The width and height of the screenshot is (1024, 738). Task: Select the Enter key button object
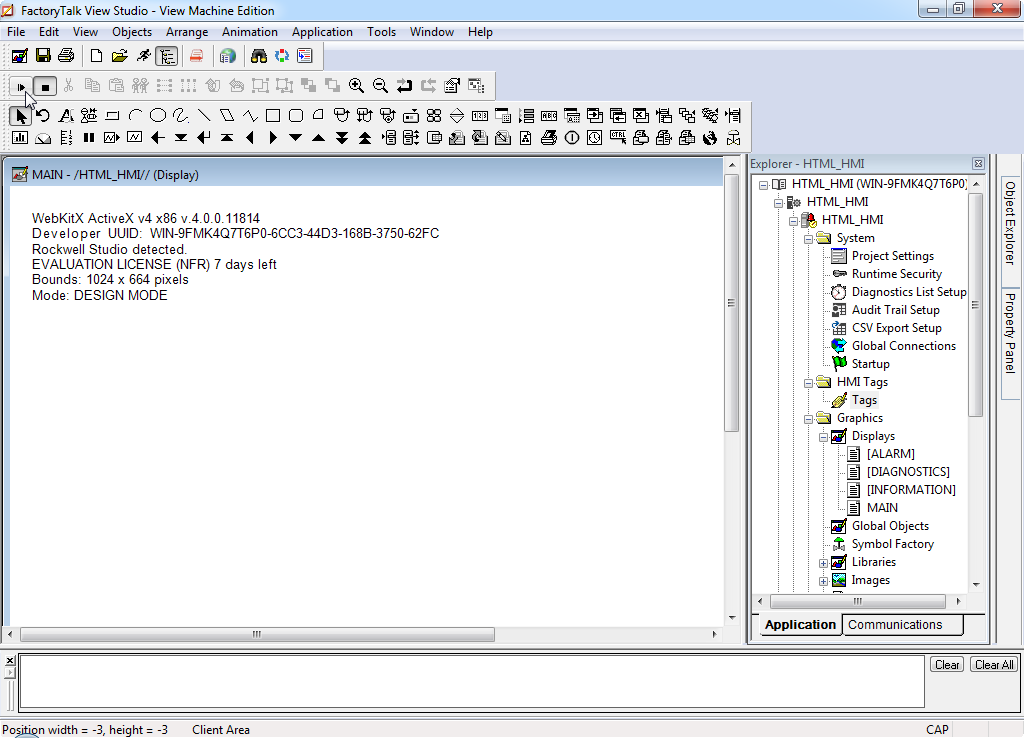tap(204, 138)
